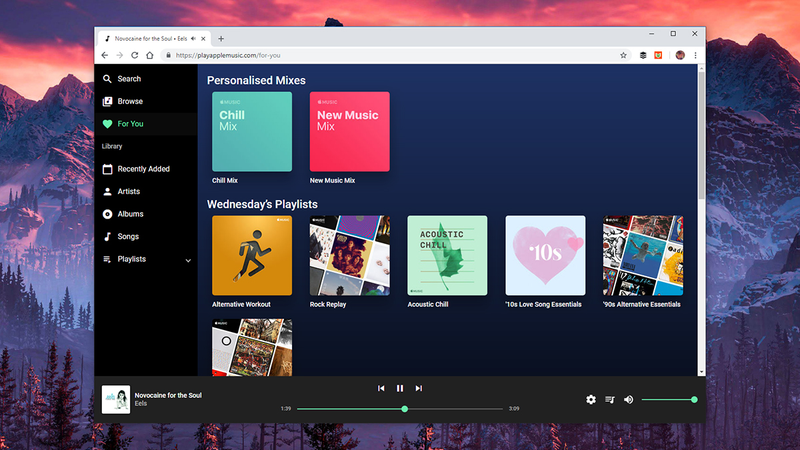Click the Chill Mix title link
Image resolution: width=800 pixels, height=450 pixels.
225,181
